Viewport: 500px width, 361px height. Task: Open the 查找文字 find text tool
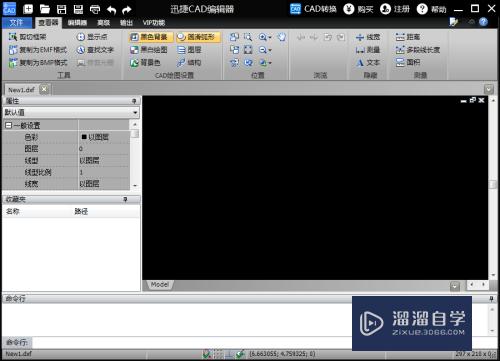coord(95,50)
